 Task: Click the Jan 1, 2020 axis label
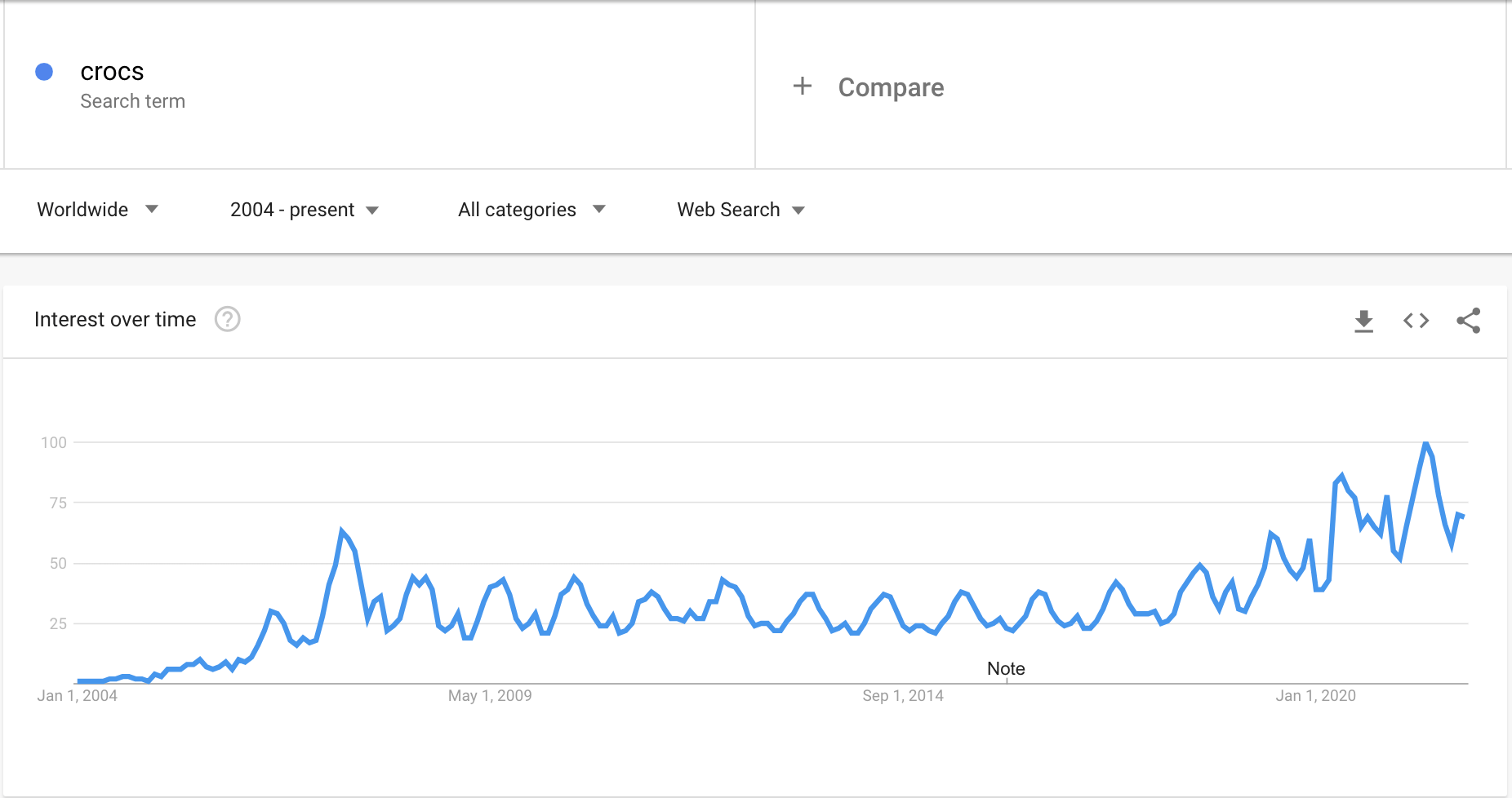click(1315, 696)
